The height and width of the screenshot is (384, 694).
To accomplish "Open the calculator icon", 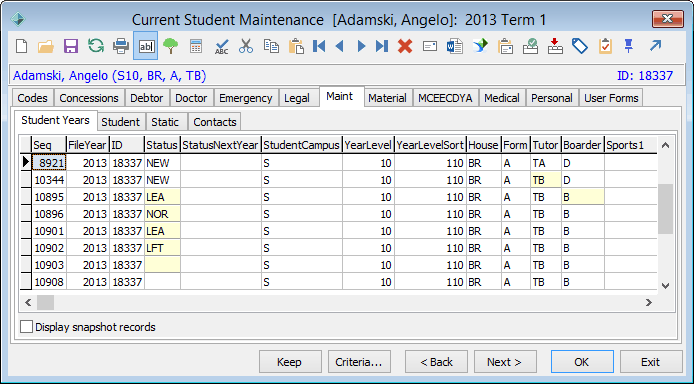I will pyautogui.click(x=196, y=46).
